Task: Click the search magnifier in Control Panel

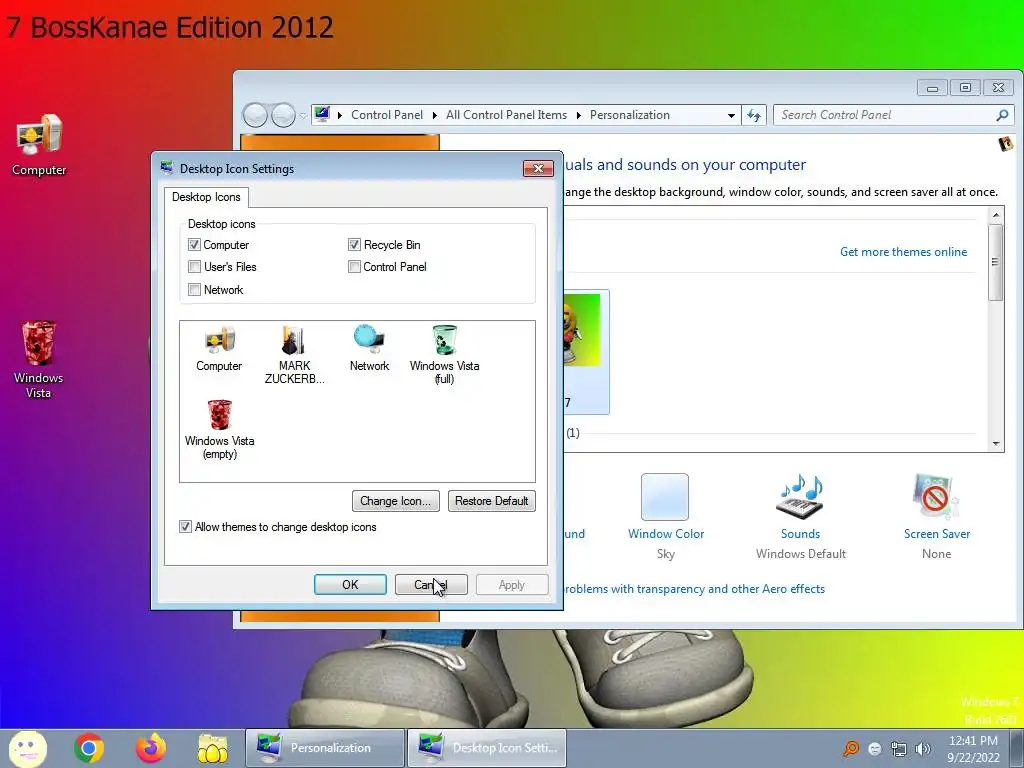Action: [x=1002, y=115]
